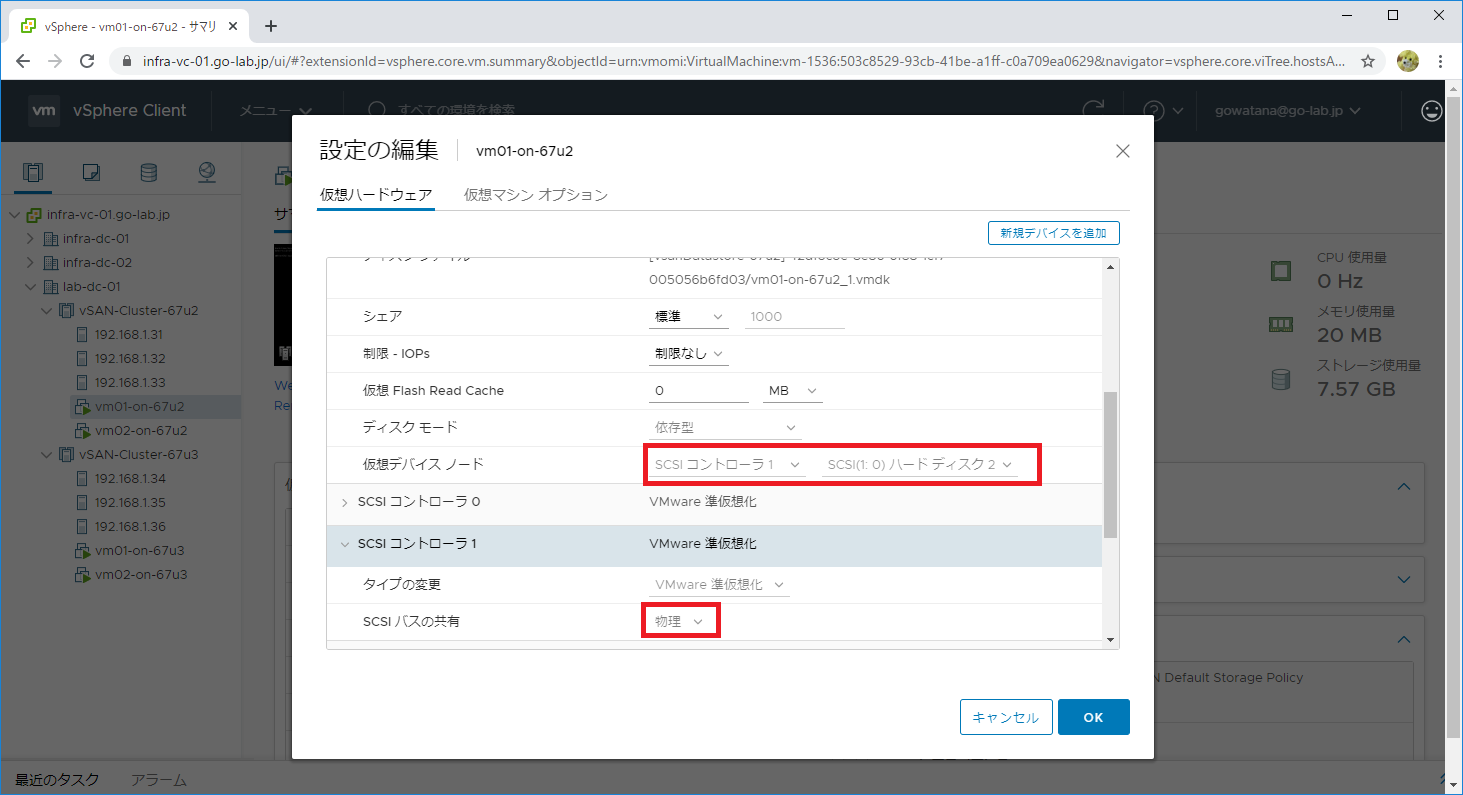The image size is (1463, 795).
Task: Open アラーム panel tab
Action: coord(159,780)
